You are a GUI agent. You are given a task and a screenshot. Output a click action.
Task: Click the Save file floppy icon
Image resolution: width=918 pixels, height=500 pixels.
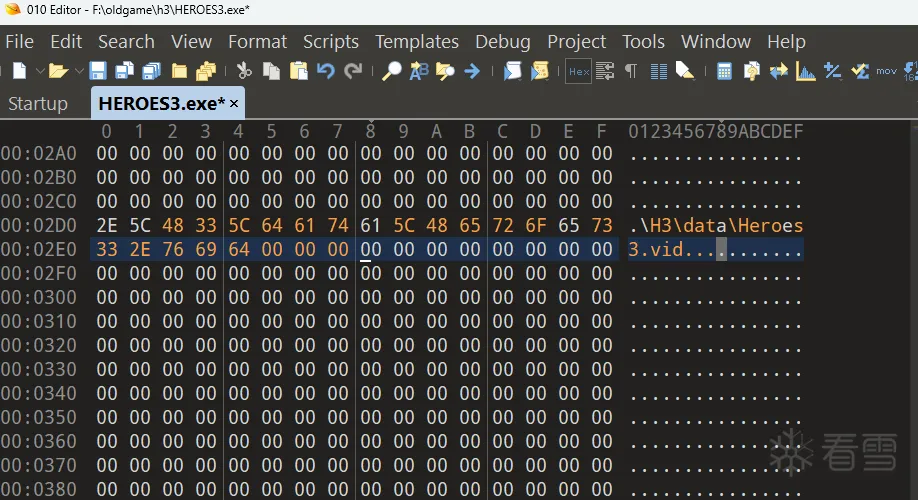(x=98, y=71)
